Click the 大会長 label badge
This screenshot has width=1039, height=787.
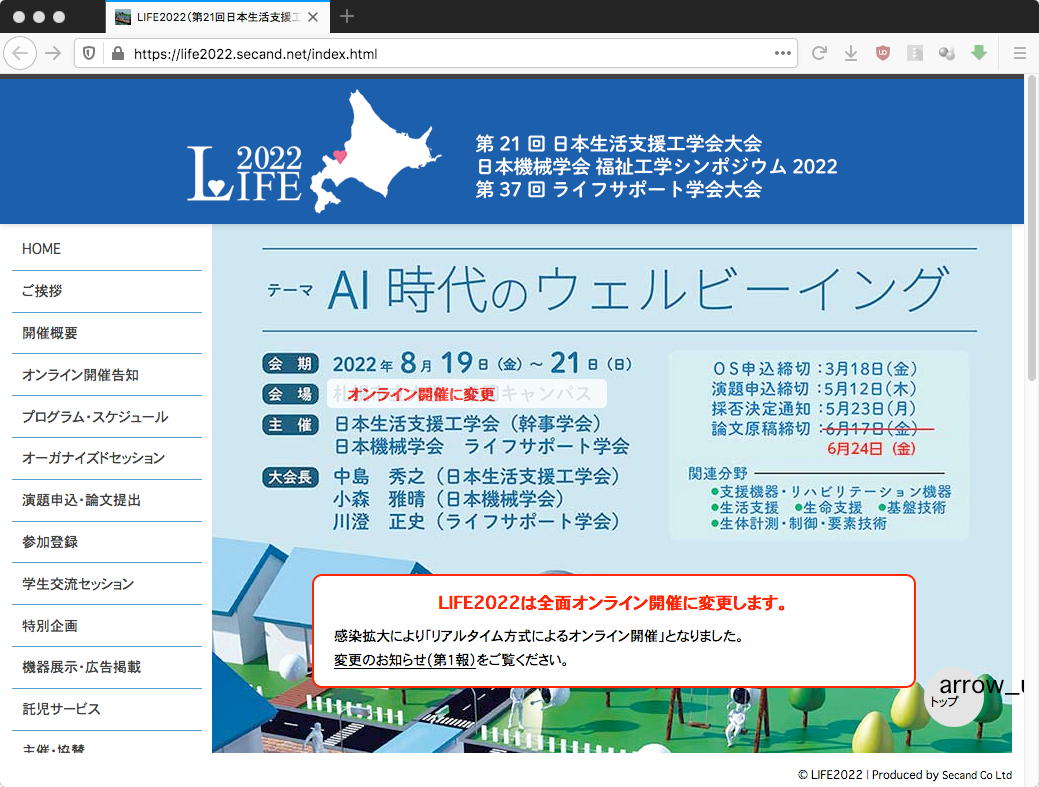(290, 477)
